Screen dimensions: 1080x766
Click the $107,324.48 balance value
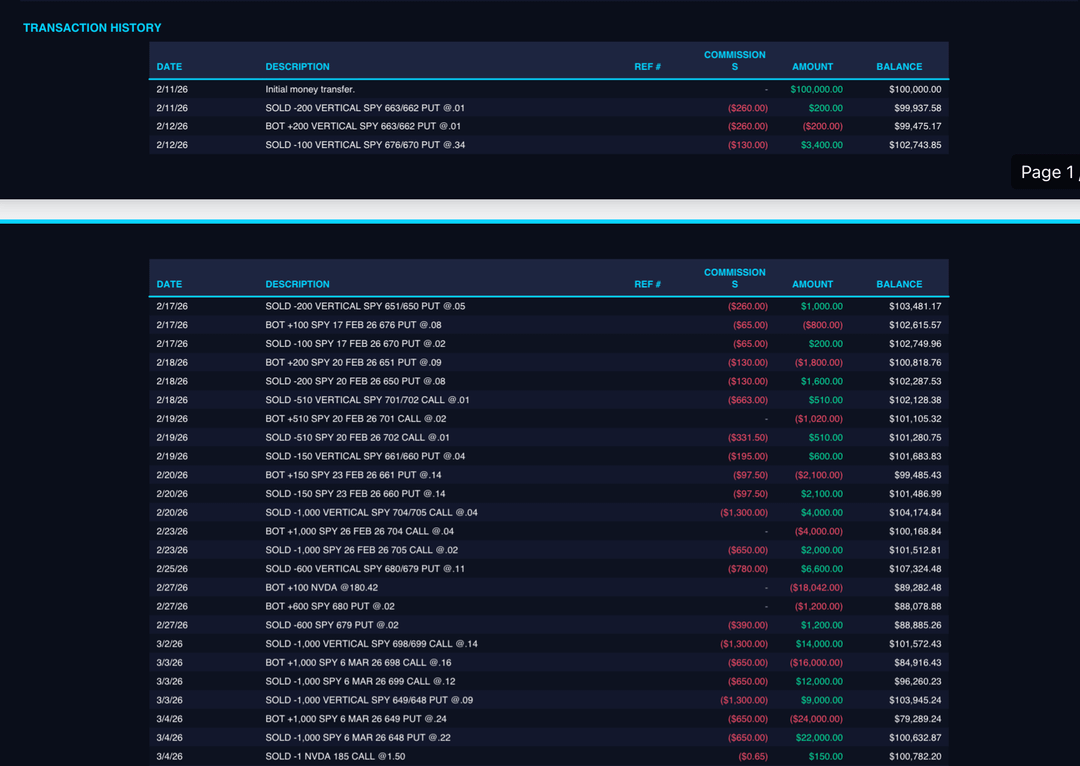point(914,569)
